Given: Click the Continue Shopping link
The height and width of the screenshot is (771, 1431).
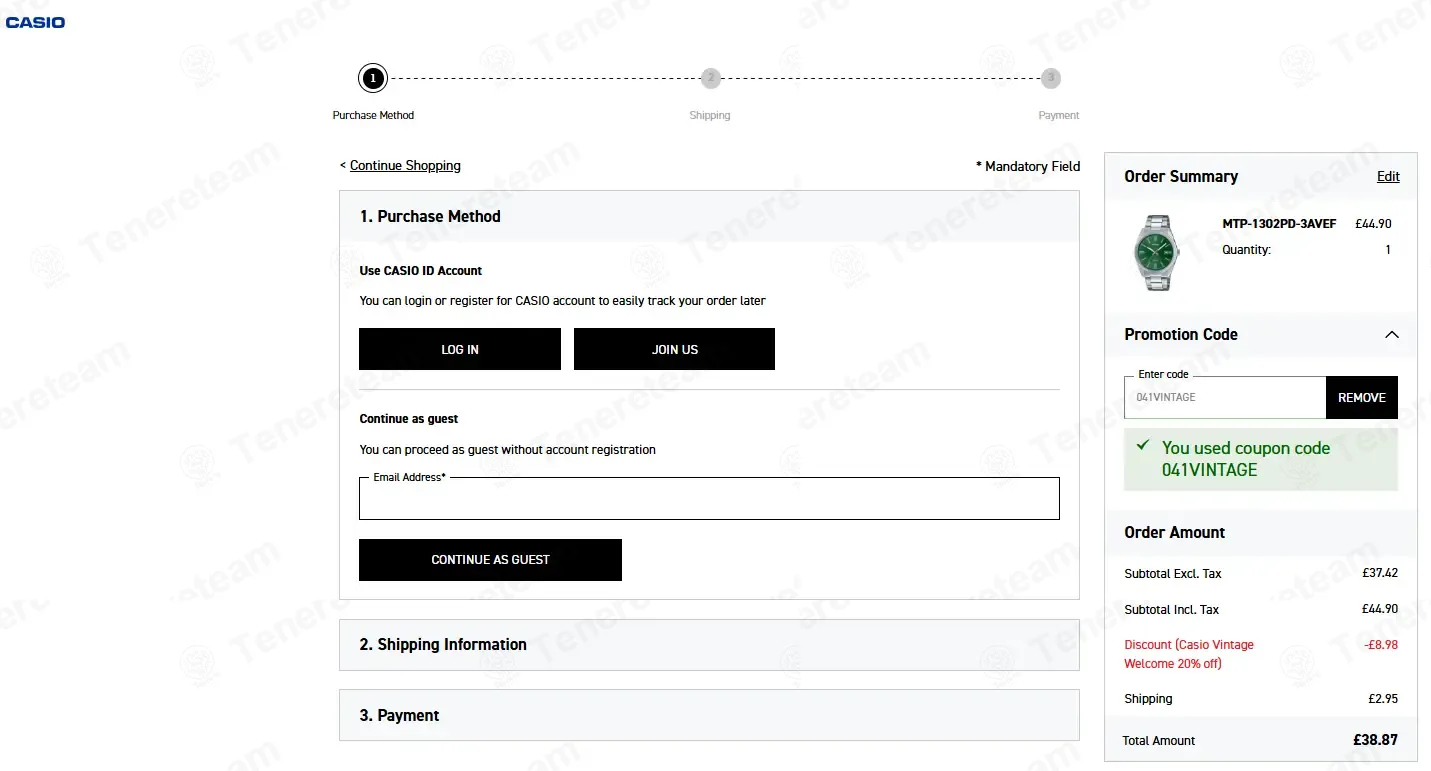Looking at the screenshot, I should pos(405,166).
